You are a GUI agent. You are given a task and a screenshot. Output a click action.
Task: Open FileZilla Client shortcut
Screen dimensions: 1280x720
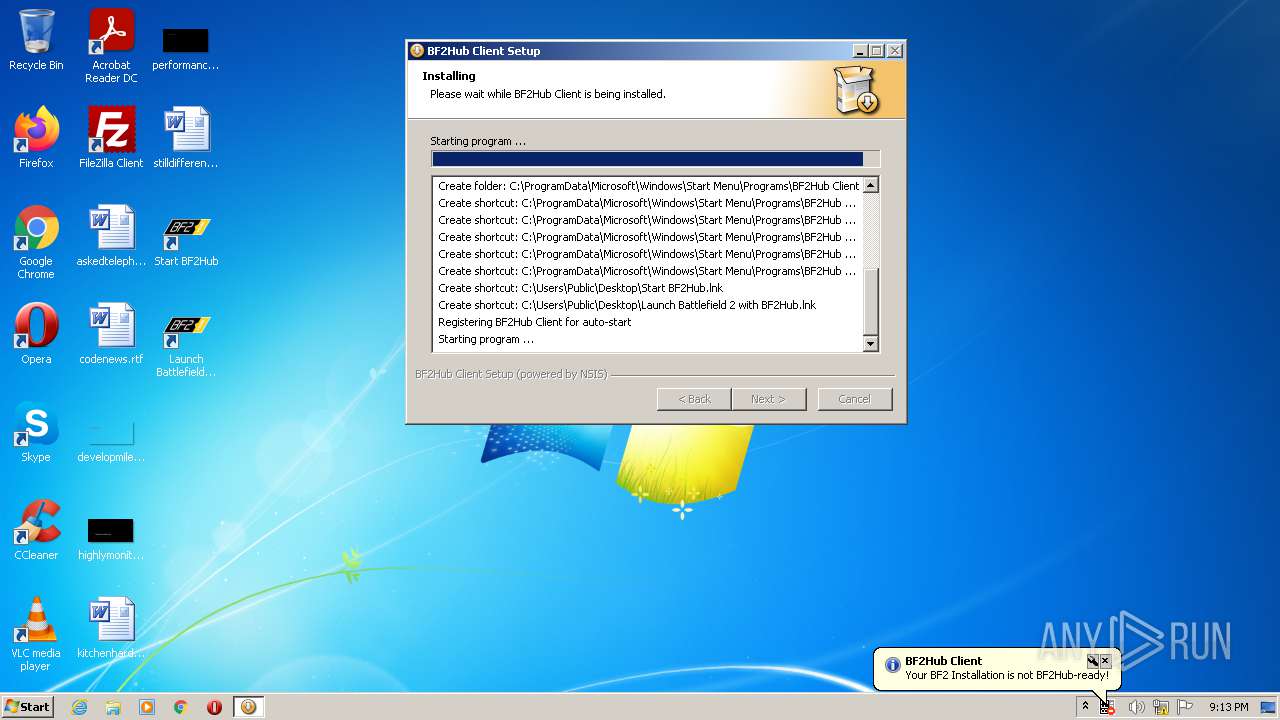[x=111, y=138]
